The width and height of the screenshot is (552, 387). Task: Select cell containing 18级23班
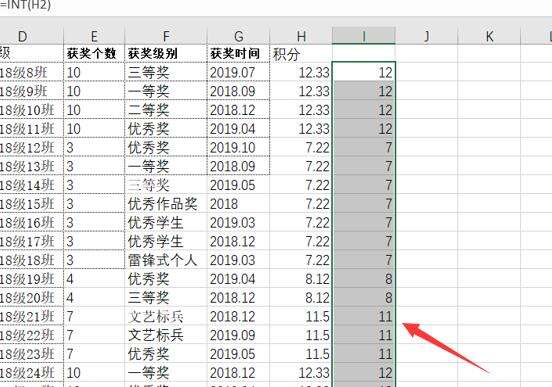(31, 354)
